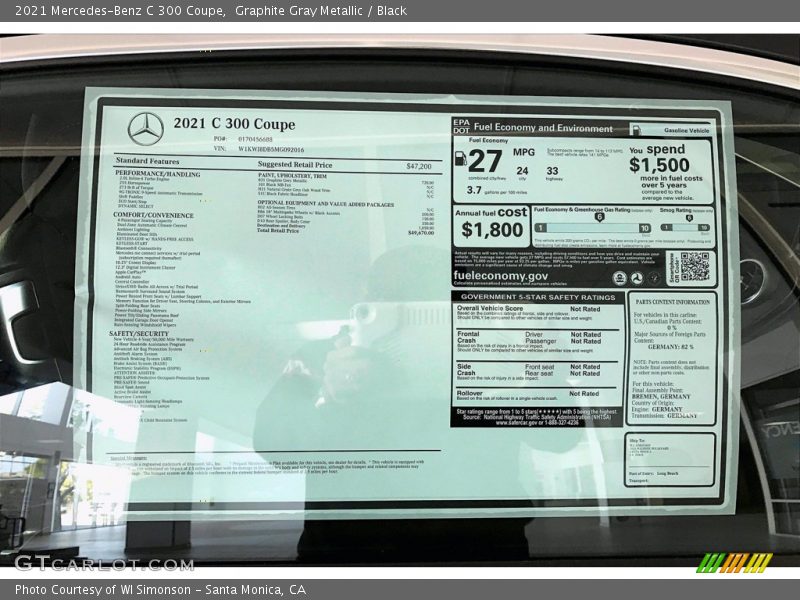Click the Rollover "Not Rated" value
Viewport: 800px width, 600px height.
pos(584,393)
